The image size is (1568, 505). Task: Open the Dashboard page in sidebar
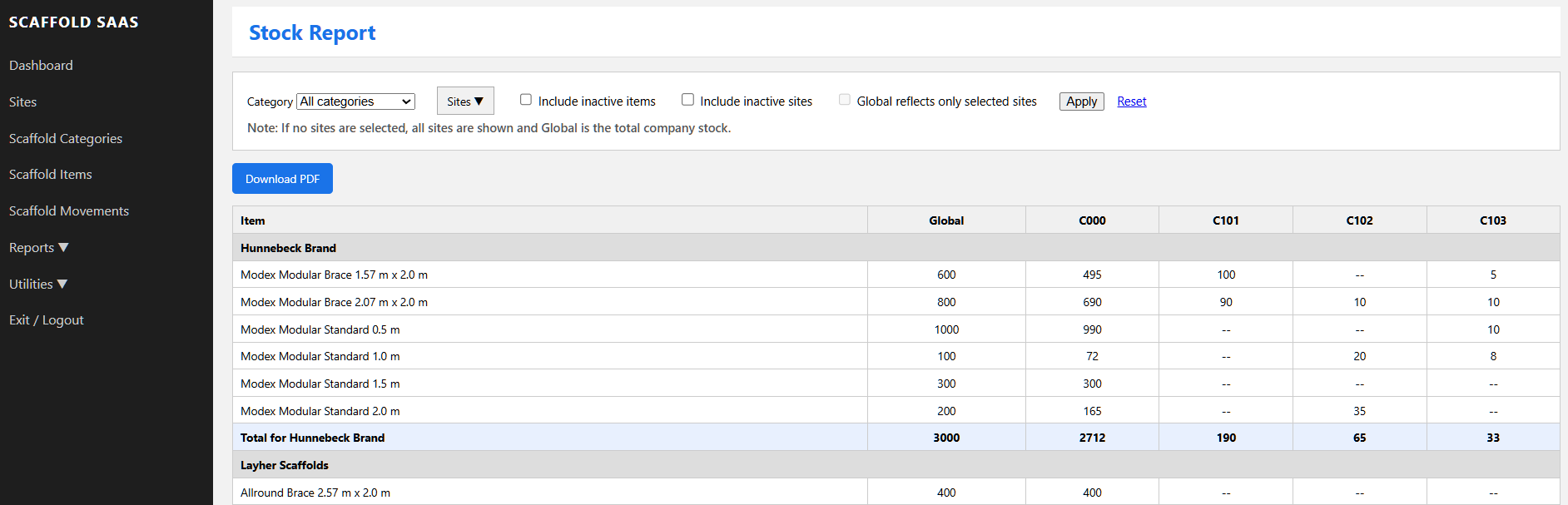[41, 65]
